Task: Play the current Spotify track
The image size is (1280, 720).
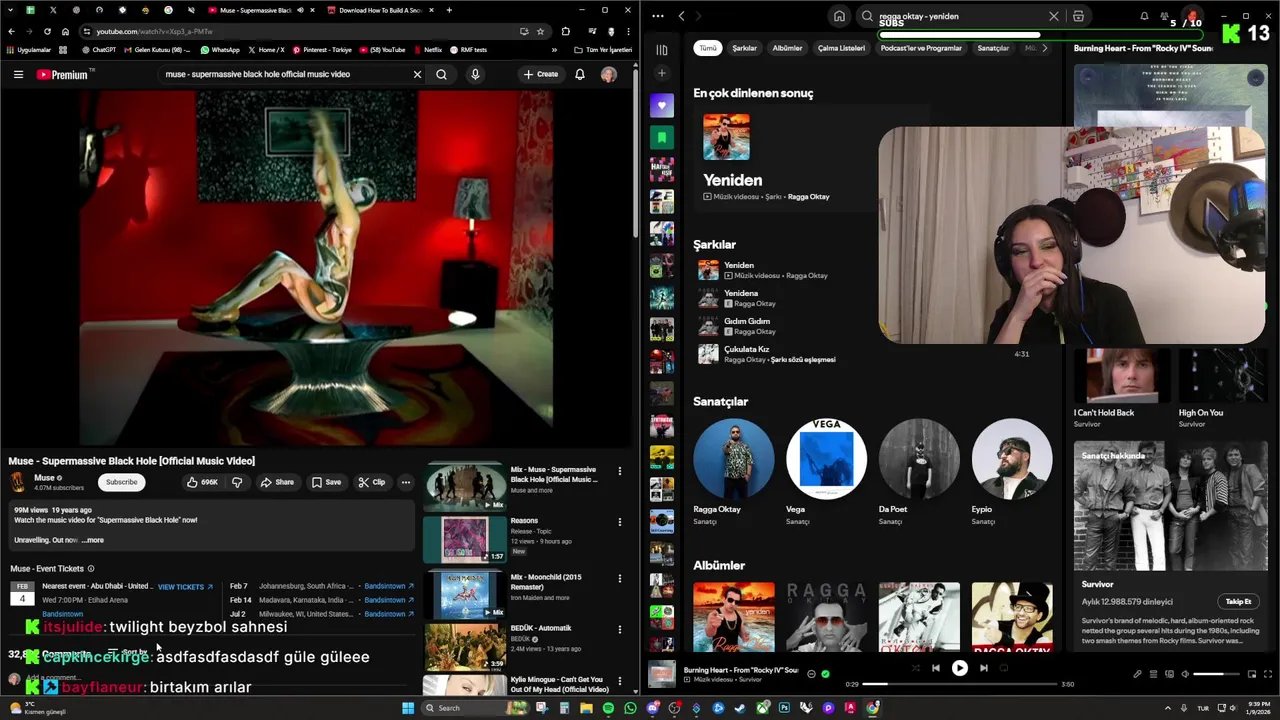Action: (959, 668)
